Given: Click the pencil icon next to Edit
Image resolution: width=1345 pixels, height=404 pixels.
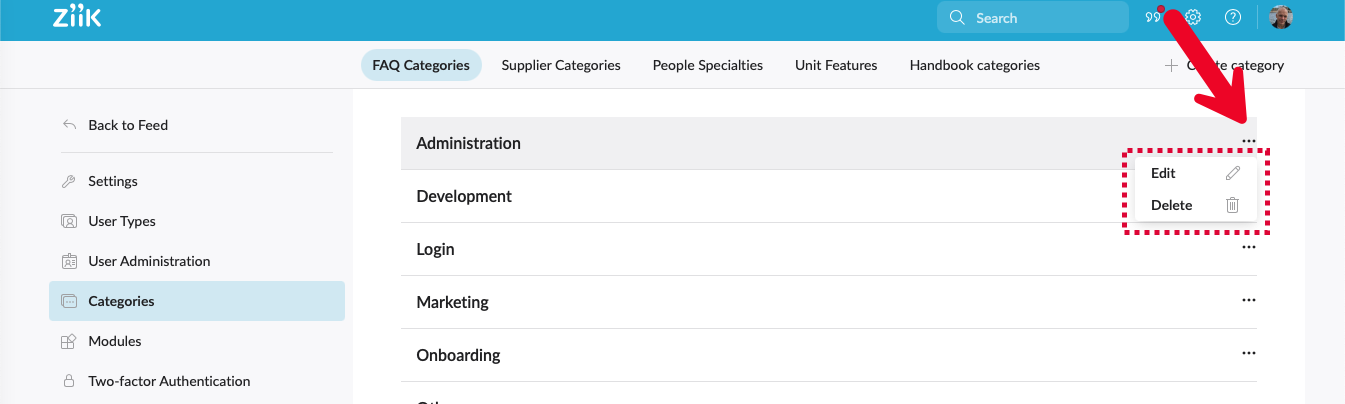Looking at the screenshot, I should pyautogui.click(x=1232, y=173).
